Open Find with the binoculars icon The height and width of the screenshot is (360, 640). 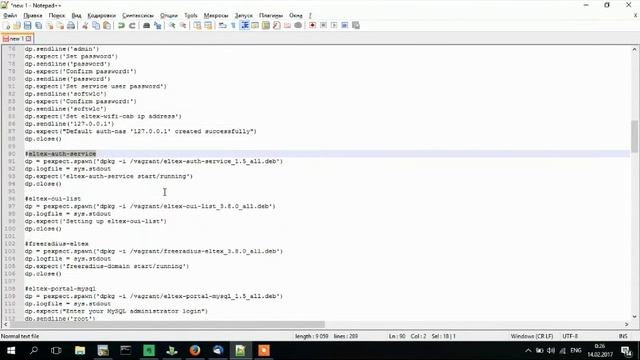[147, 25]
